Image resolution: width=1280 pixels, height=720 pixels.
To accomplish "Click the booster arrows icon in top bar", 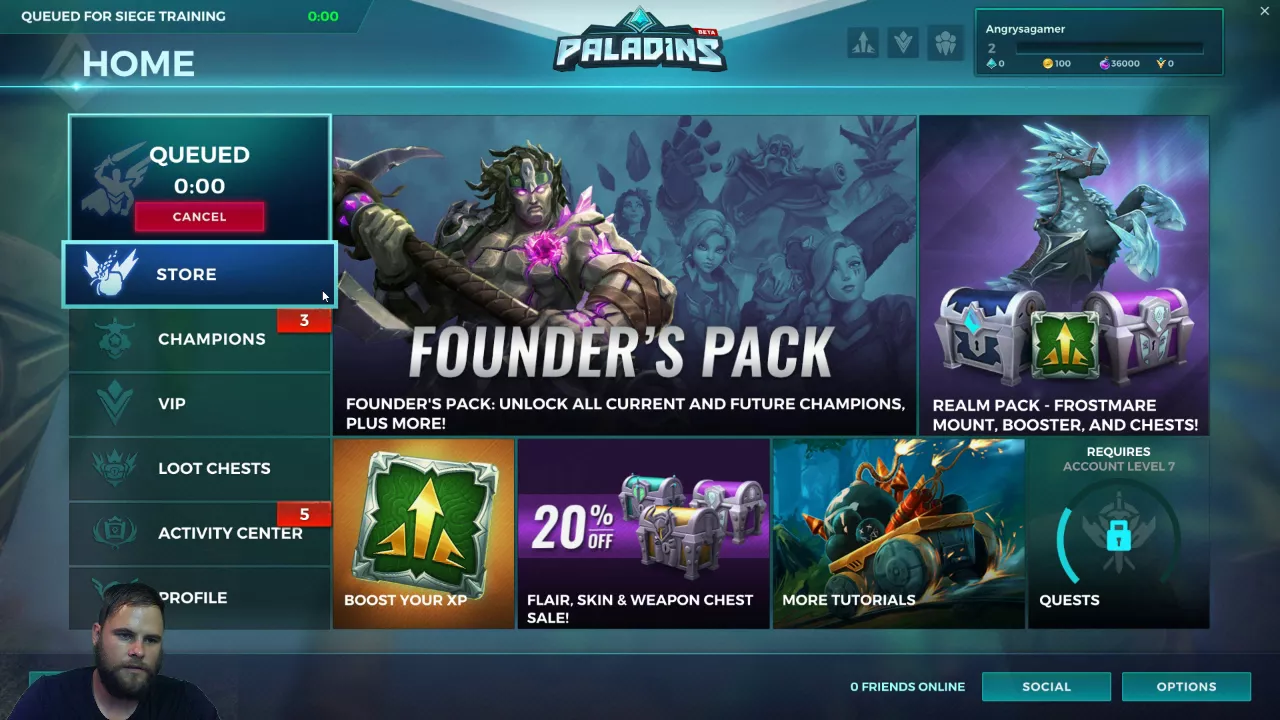I will 863,42.
